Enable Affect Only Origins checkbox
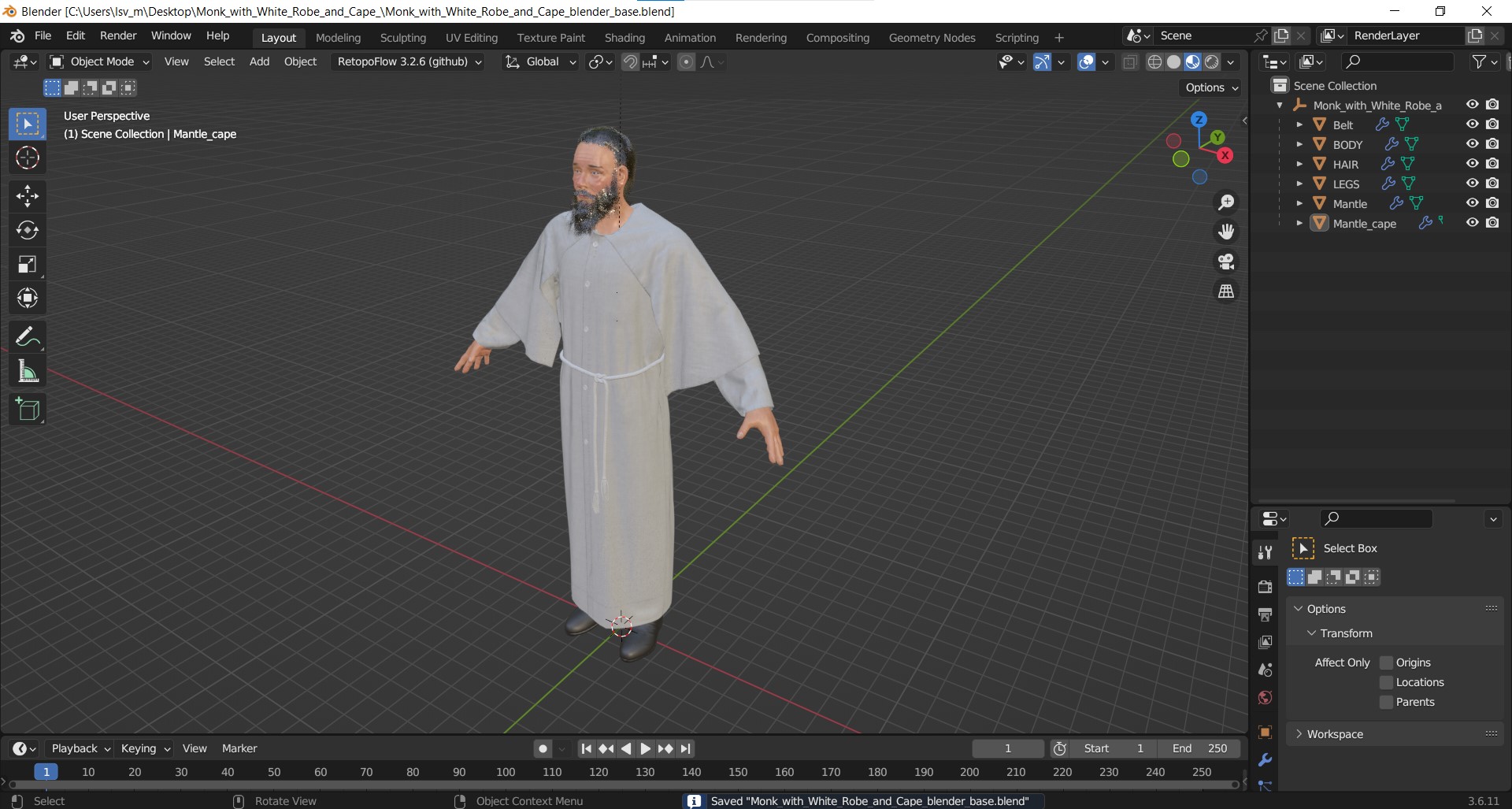 pyautogui.click(x=1387, y=662)
